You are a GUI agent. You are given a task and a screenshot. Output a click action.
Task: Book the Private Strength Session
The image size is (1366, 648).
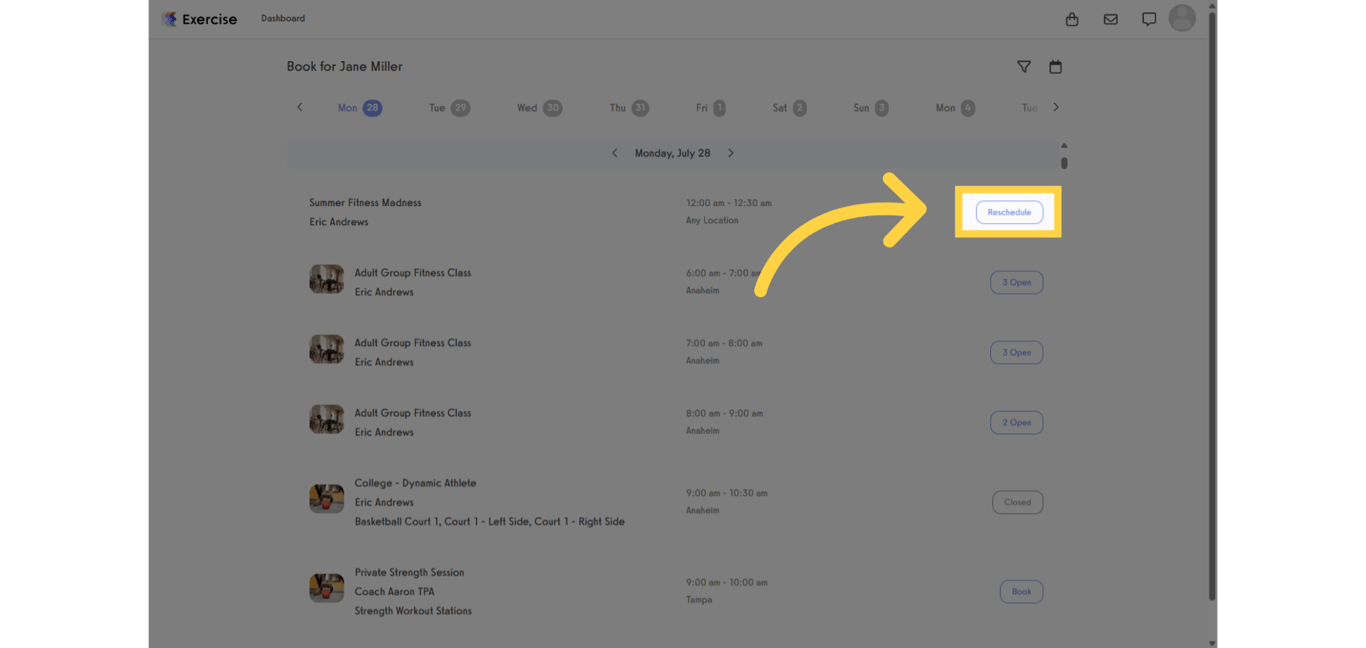coord(1021,591)
